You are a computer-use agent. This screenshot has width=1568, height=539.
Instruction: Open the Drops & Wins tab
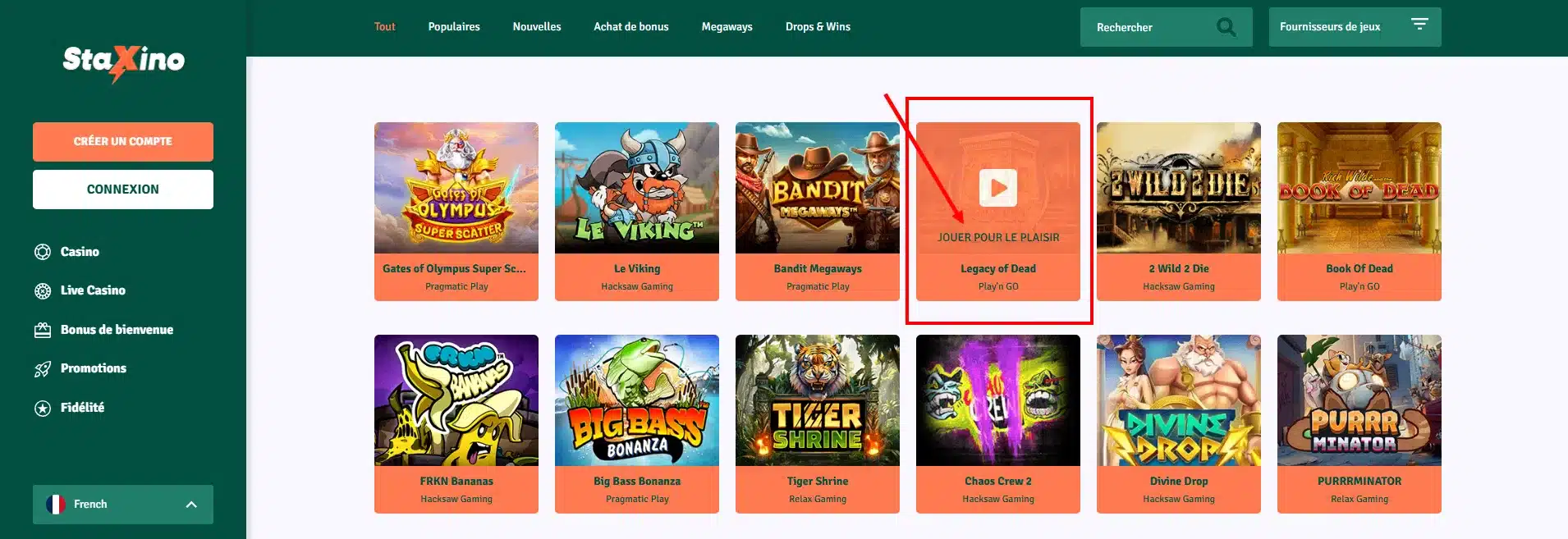[818, 27]
